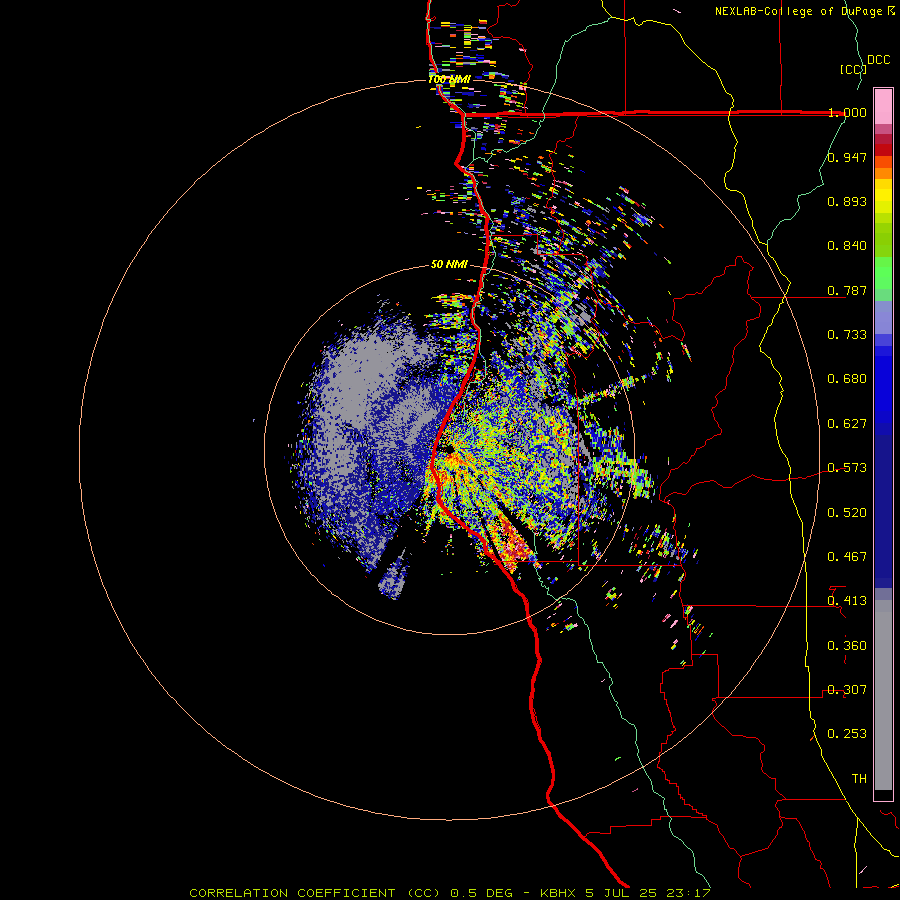Pick the orange color bar segment
Image resolution: width=900 pixels, height=900 pixels.
[x=883, y=173]
